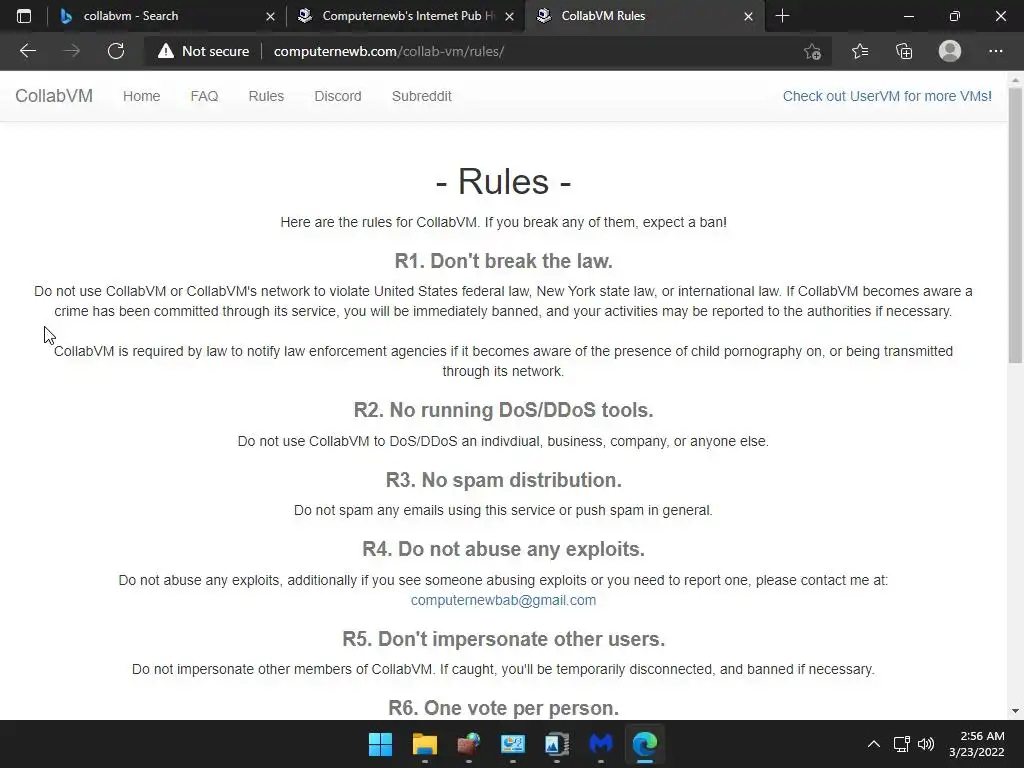Click the 'Here are the rules for CollabVM' line

tap(503, 222)
